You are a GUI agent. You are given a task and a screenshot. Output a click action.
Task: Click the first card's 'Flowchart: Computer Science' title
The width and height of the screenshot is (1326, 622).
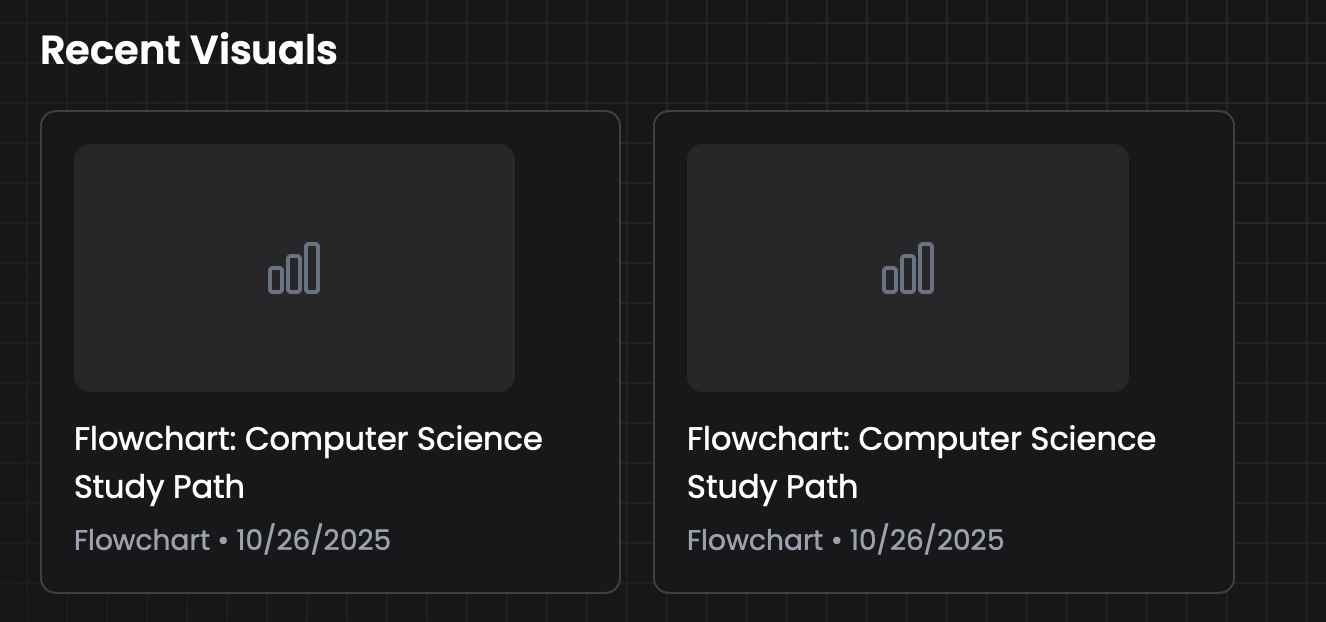click(x=308, y=439)
